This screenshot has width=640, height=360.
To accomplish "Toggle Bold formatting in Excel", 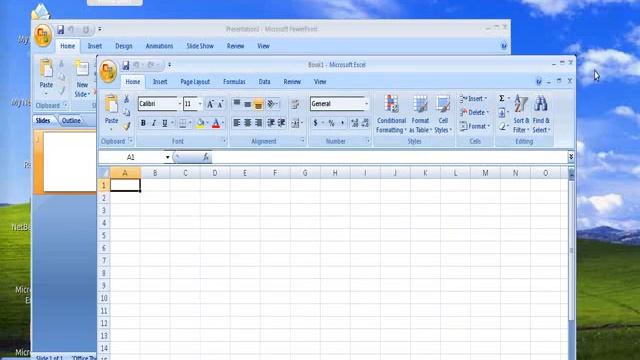I will tap(143, 123).
